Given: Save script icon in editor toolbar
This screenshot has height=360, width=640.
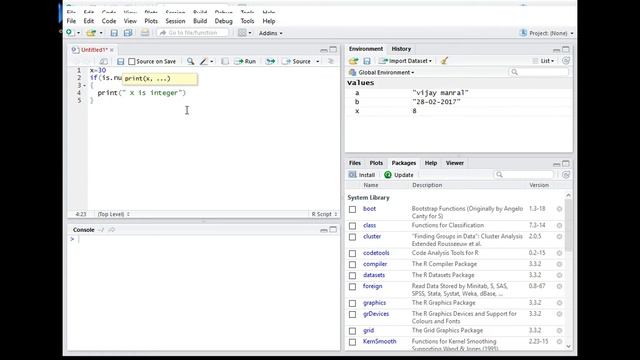Looking at the screenshot, I should [120, 61].
